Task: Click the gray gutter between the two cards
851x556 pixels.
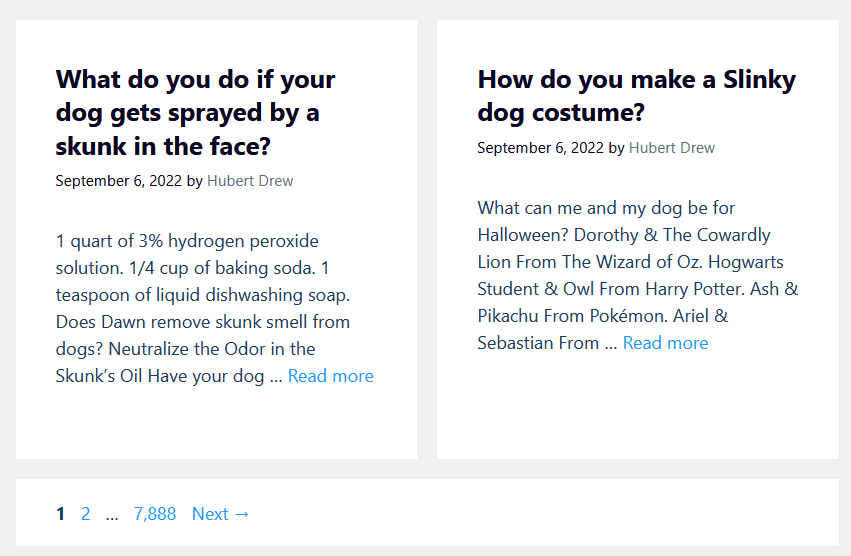Action: coord(427,239)
